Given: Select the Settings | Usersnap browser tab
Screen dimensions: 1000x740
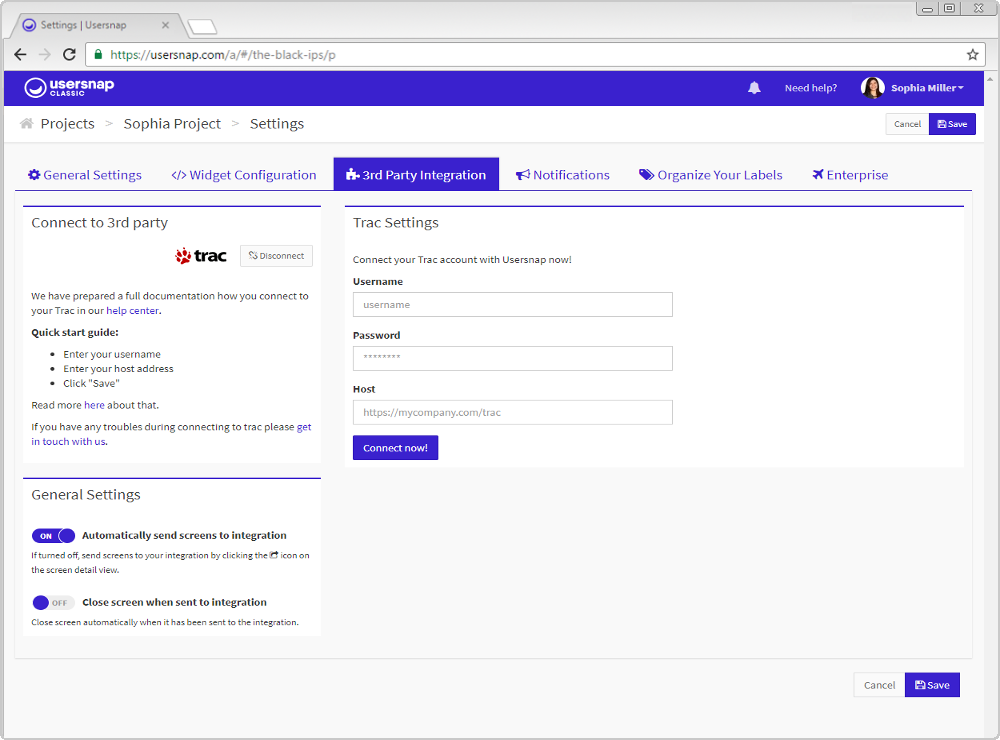Looking at the screenshot, I should pos(96,25).
